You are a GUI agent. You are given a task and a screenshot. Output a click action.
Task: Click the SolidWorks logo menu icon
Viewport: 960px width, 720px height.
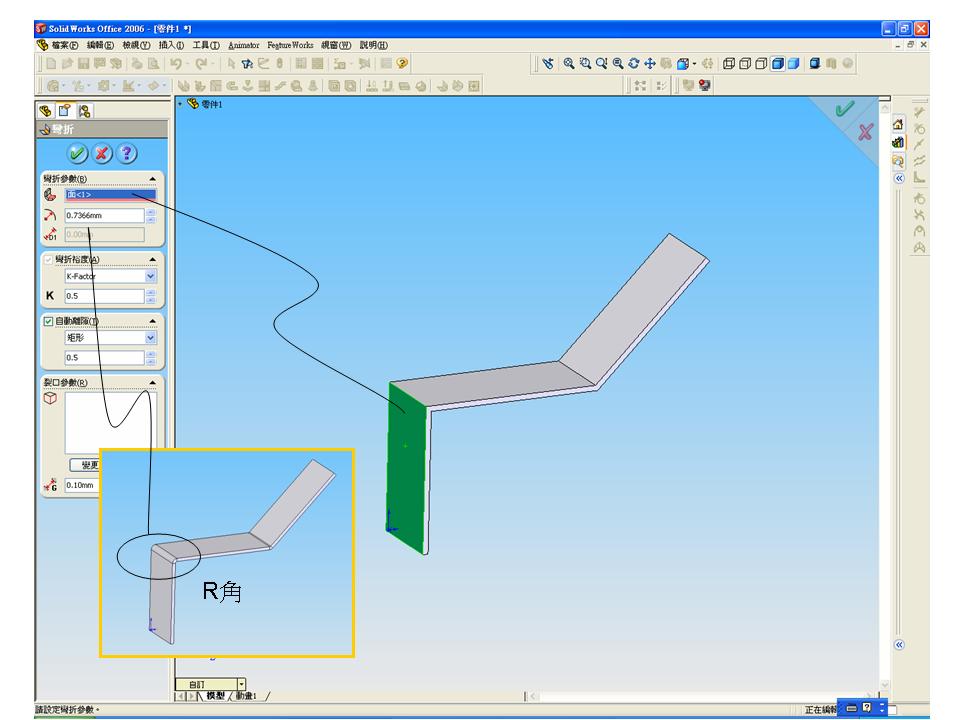[x=42, y=45]
